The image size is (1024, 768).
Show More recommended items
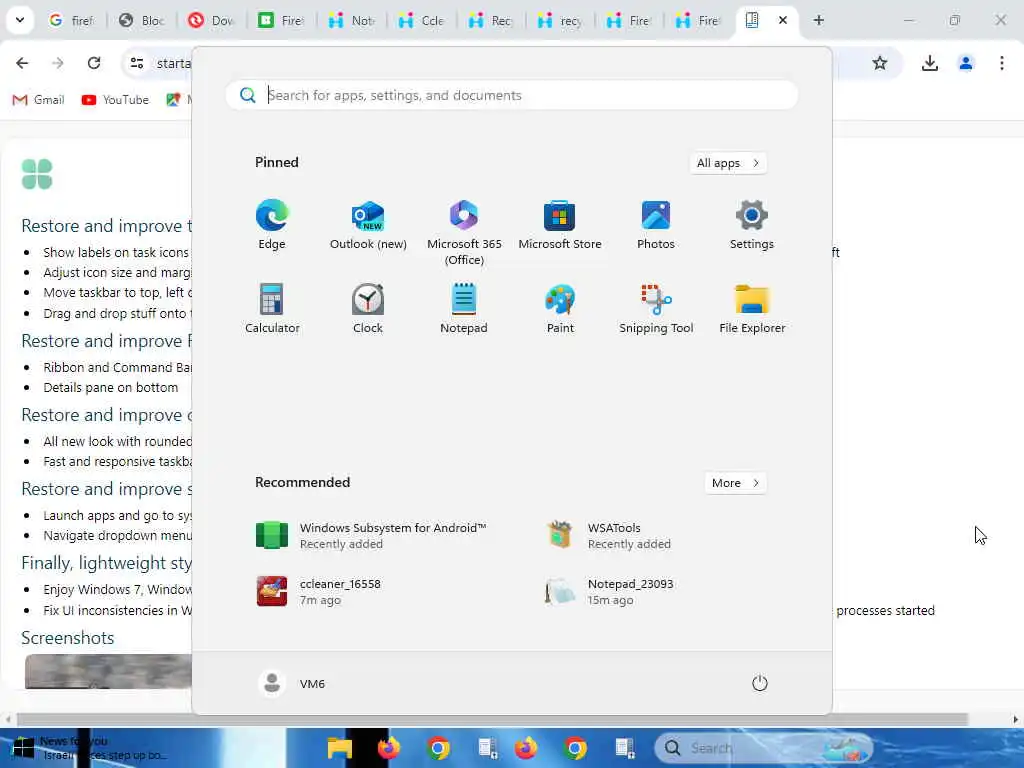coord(735,483)
